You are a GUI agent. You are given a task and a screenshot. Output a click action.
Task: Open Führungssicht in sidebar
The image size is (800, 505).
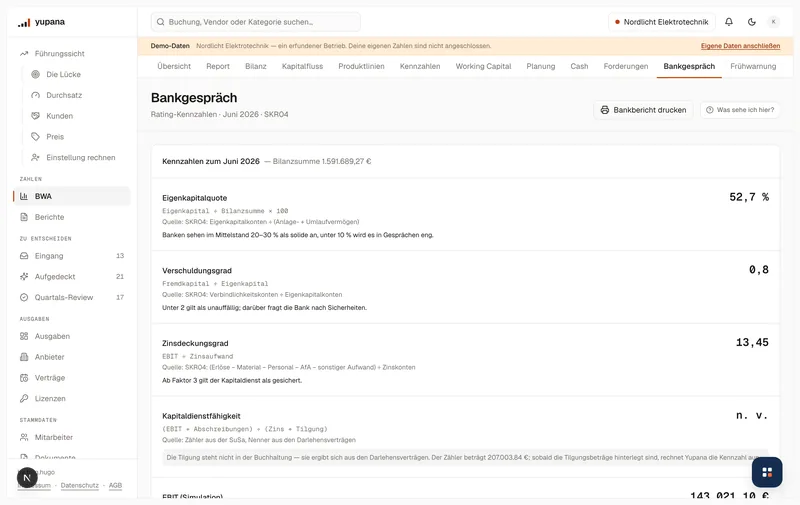[x=59, y=54]
